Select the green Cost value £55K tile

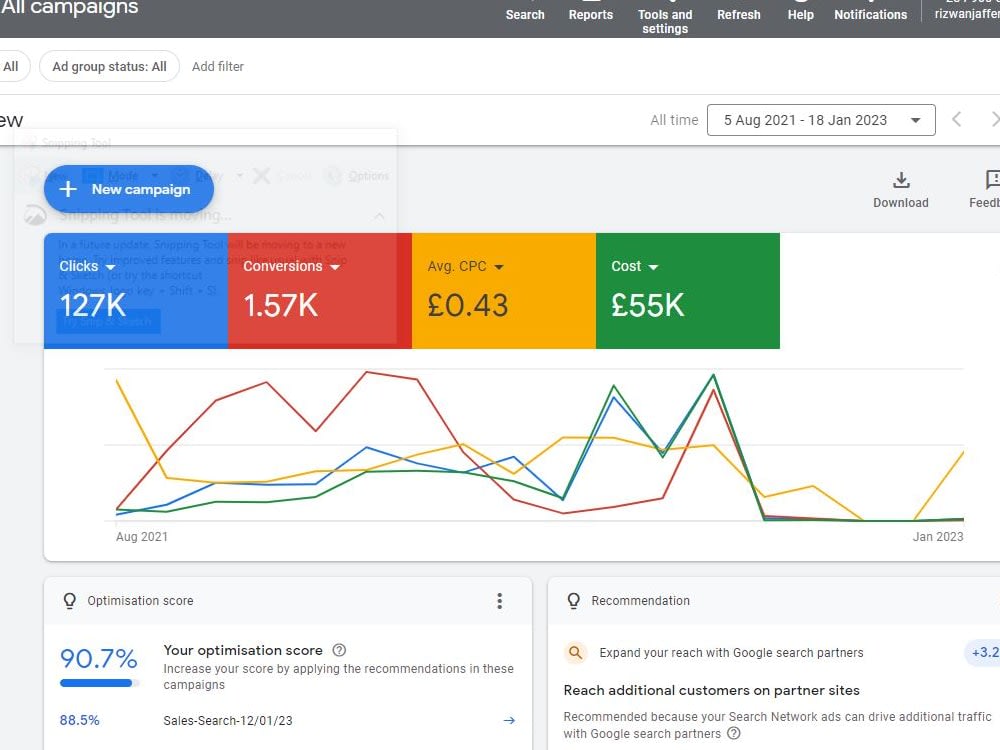coord(688,291)
